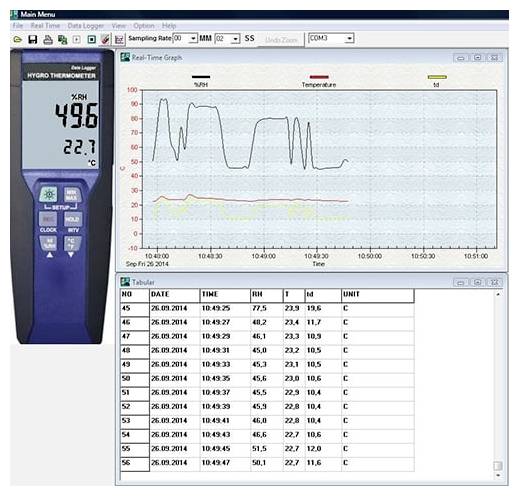Click the Tabular scrollbar down arrow
519x496 pixels.
pyautogui.click(x=498, y=475)
